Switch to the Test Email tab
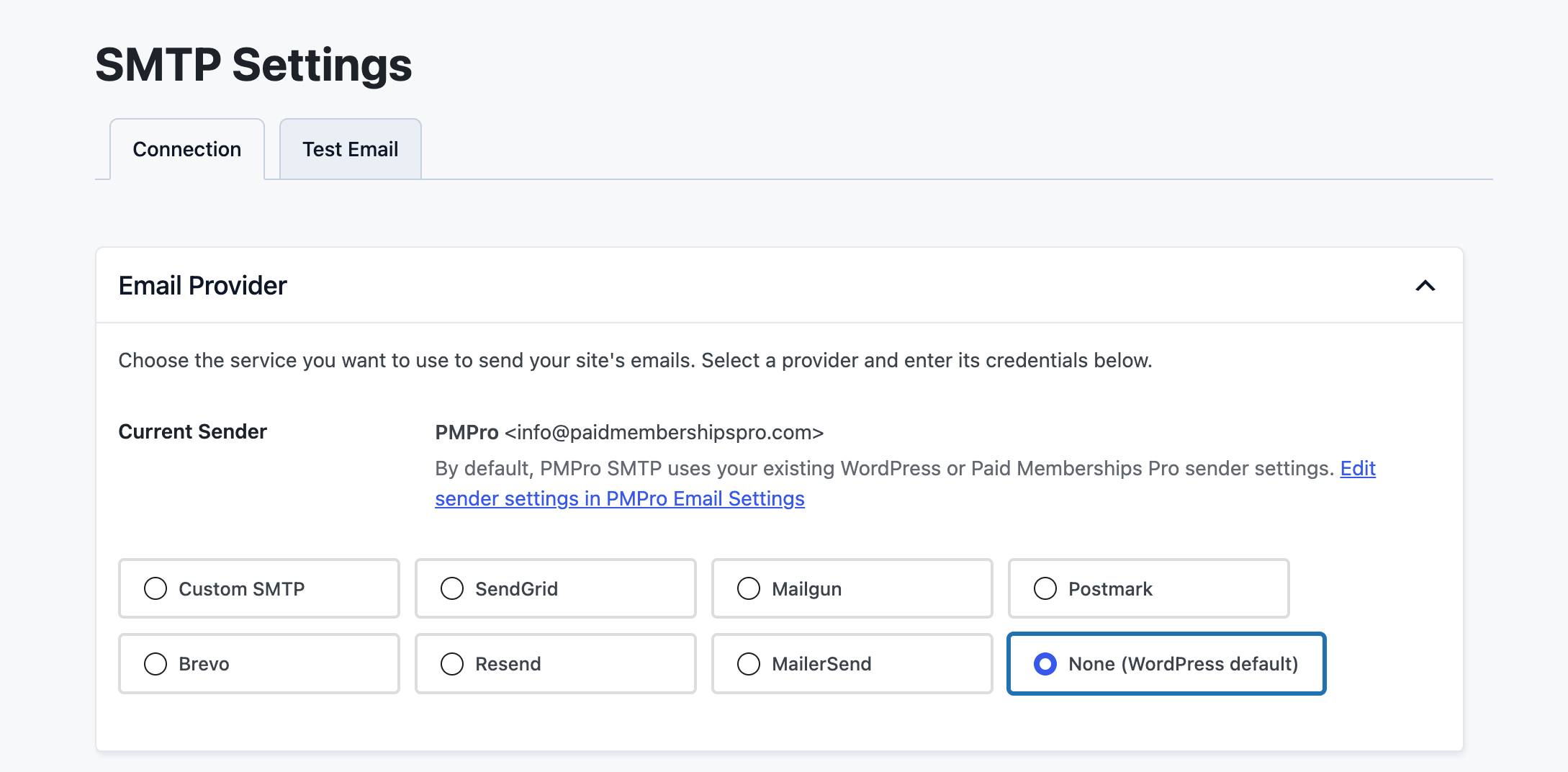Screen dimensions: 1568x772 click(x=350, y=149)
